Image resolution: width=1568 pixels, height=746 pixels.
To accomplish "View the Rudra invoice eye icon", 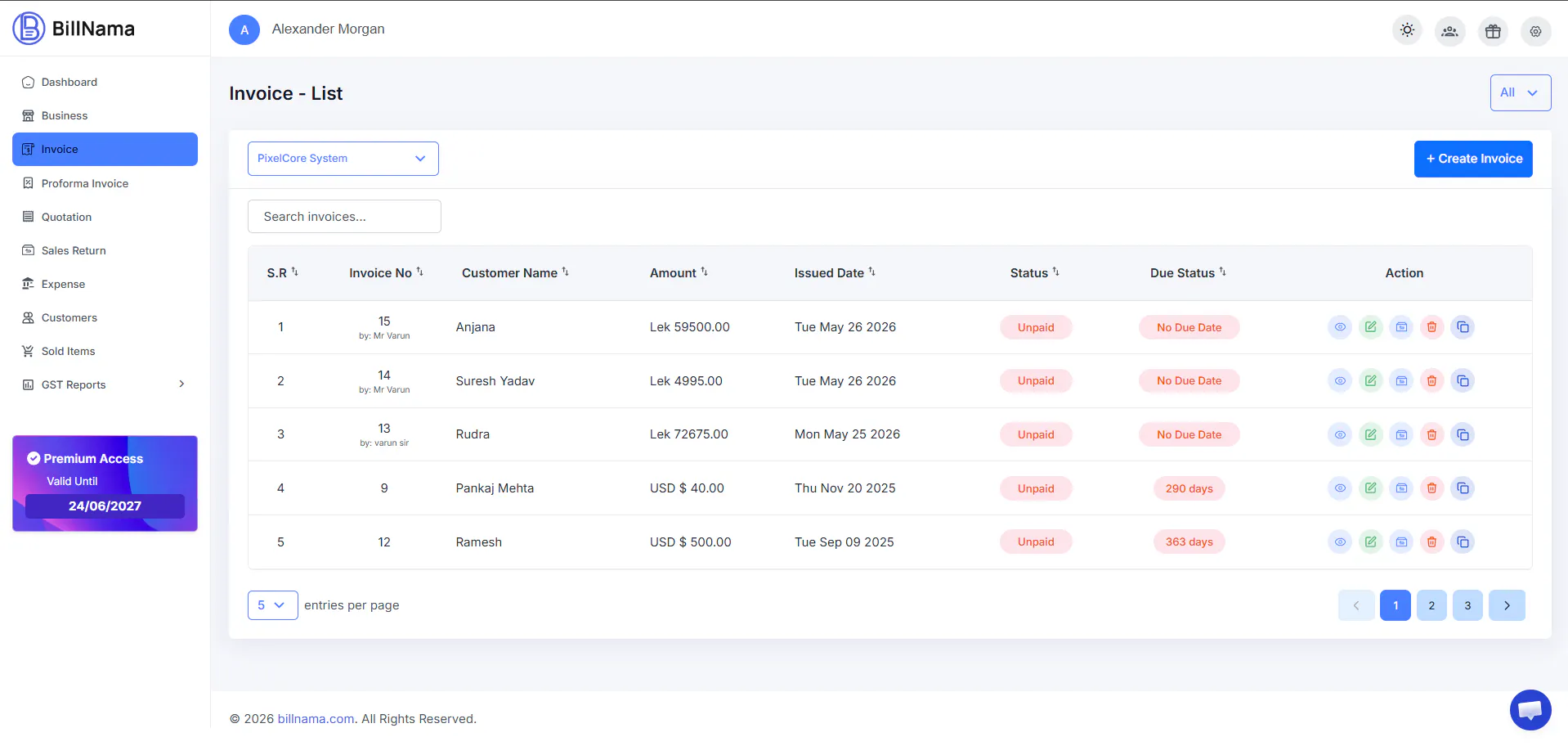I will 1340,434.
